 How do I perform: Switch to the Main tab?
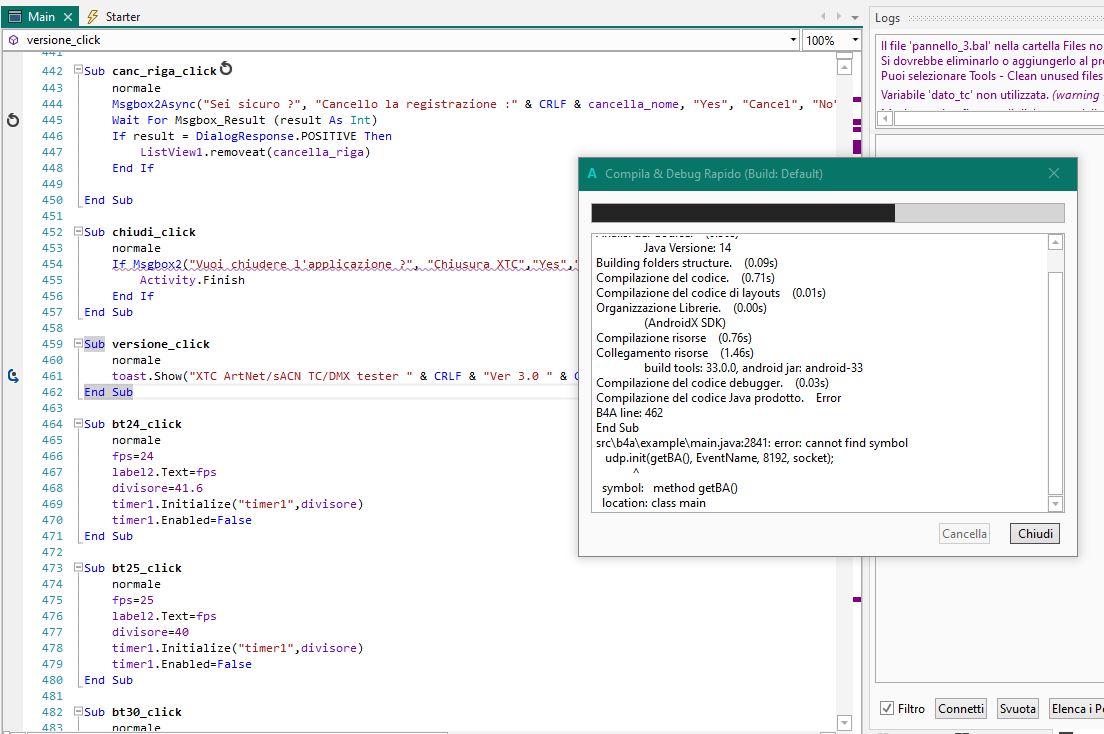(40, 16)
